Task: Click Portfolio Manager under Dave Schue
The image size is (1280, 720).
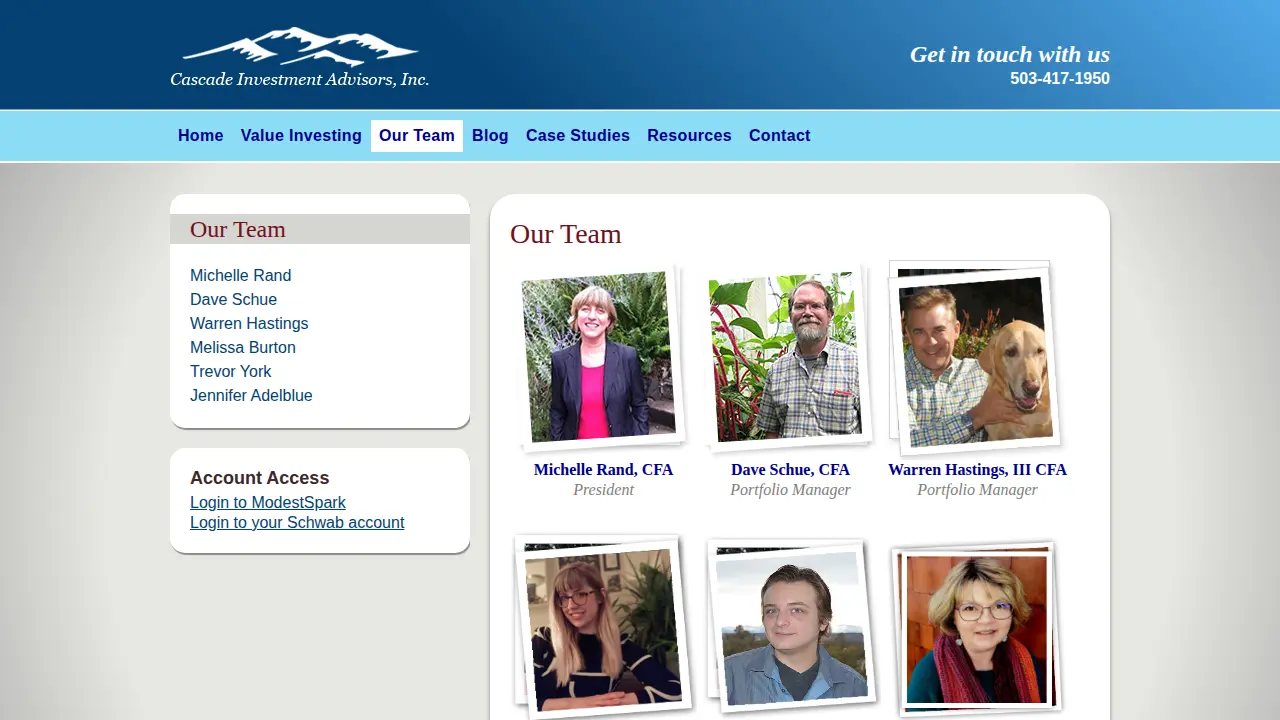Action: [x=790, y=490]
